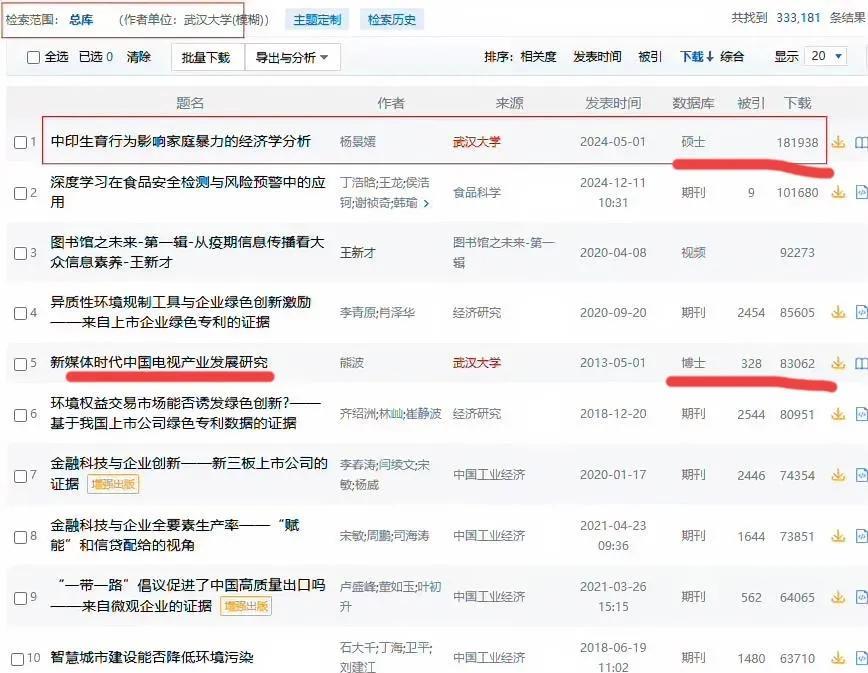Click download icon for 智慧城市建设 row
This screenshot has width=868, height=673.
839,658
